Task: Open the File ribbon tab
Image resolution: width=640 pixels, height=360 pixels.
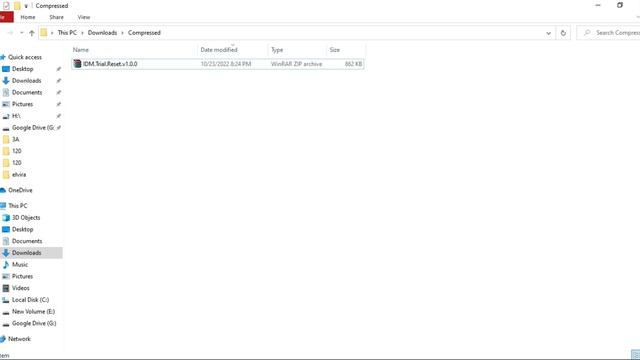Action: pos(6,17)
